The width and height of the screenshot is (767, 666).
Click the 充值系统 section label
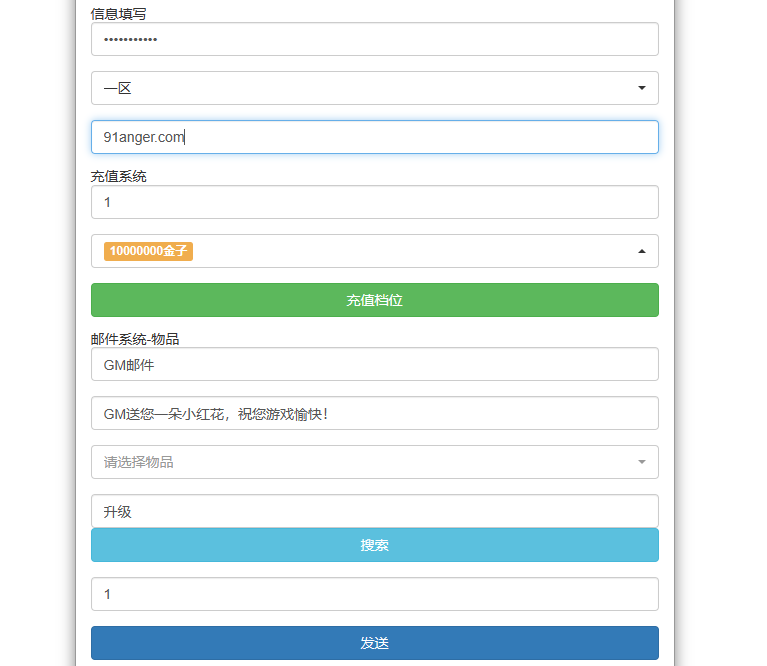click(x=118, y=176)
